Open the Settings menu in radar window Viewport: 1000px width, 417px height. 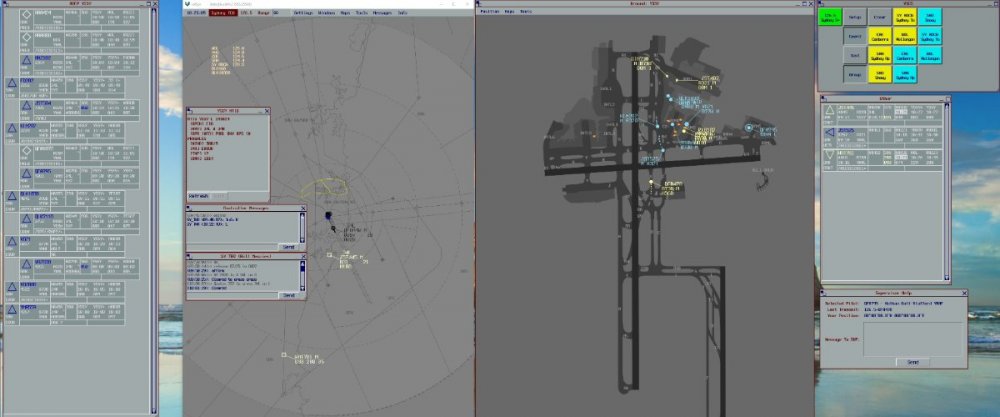(x=304, y=12)
